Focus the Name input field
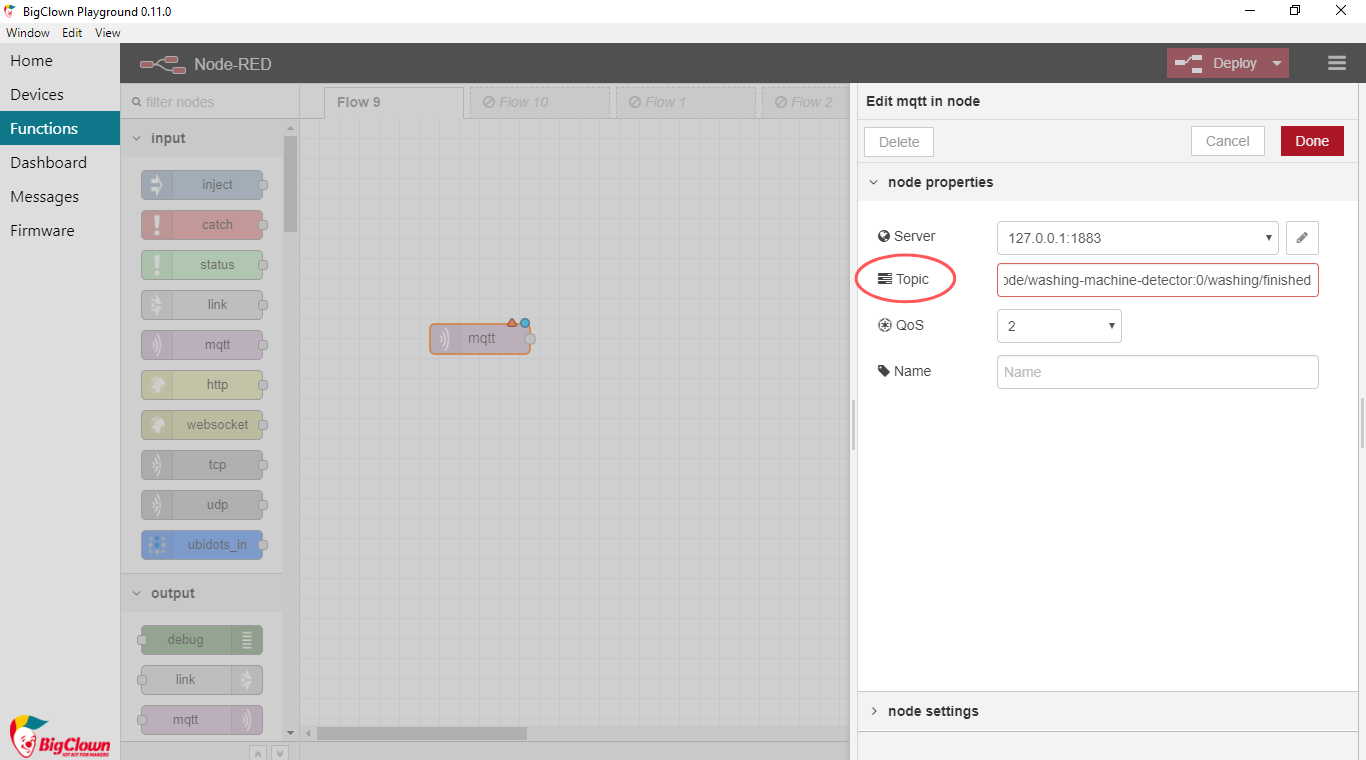The height and width of the screenshot is (760, 1366). (1158, 372)
